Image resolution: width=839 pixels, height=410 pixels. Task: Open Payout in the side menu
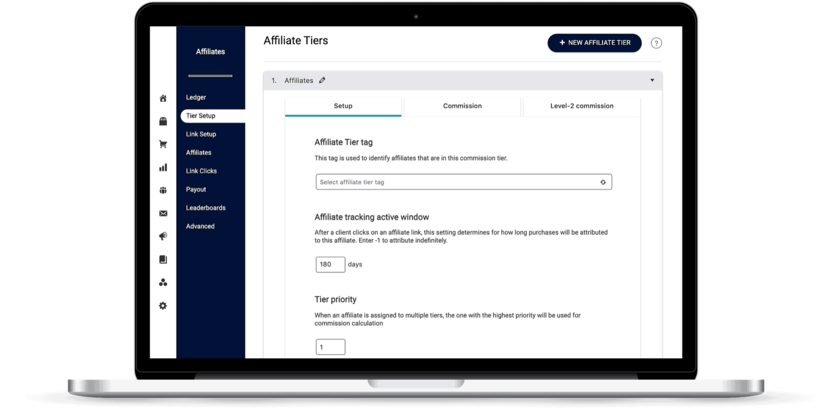pos(196,189)
